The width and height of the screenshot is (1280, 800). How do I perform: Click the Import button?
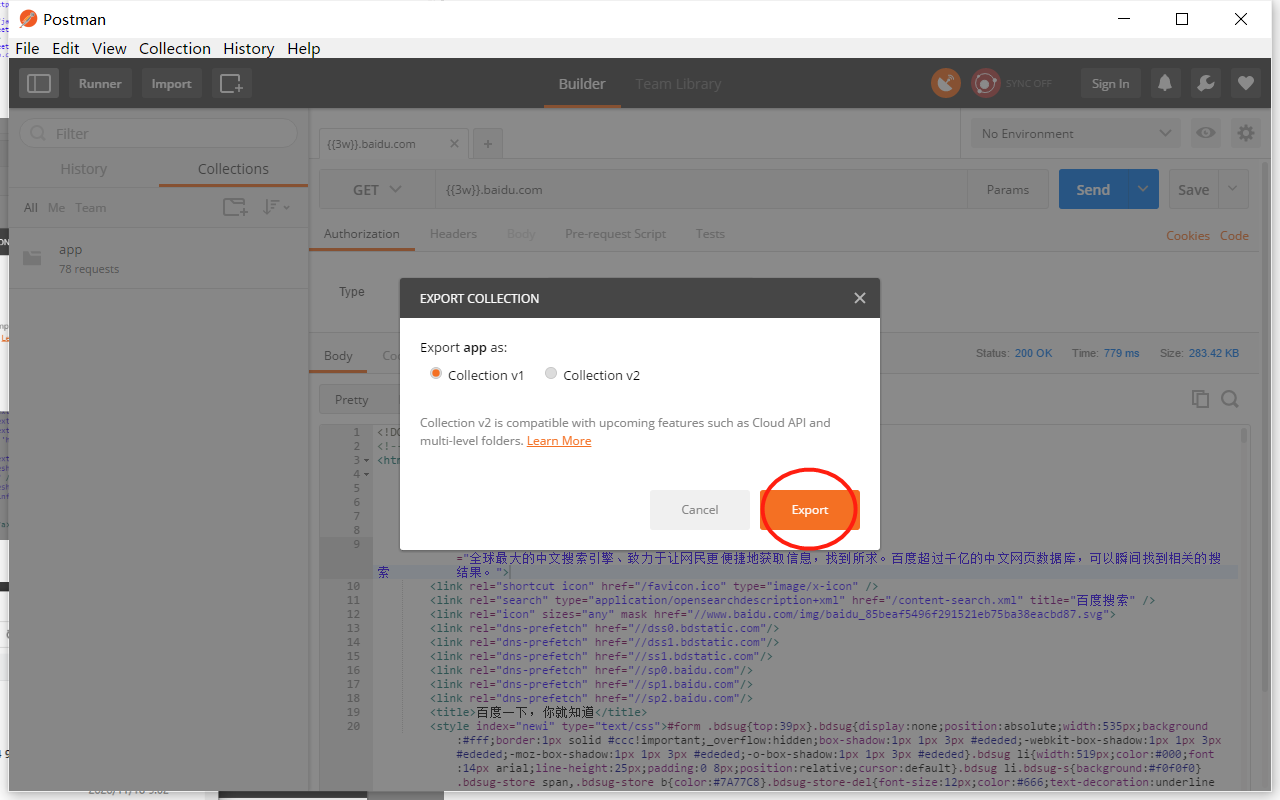click(x=171, y=84)
